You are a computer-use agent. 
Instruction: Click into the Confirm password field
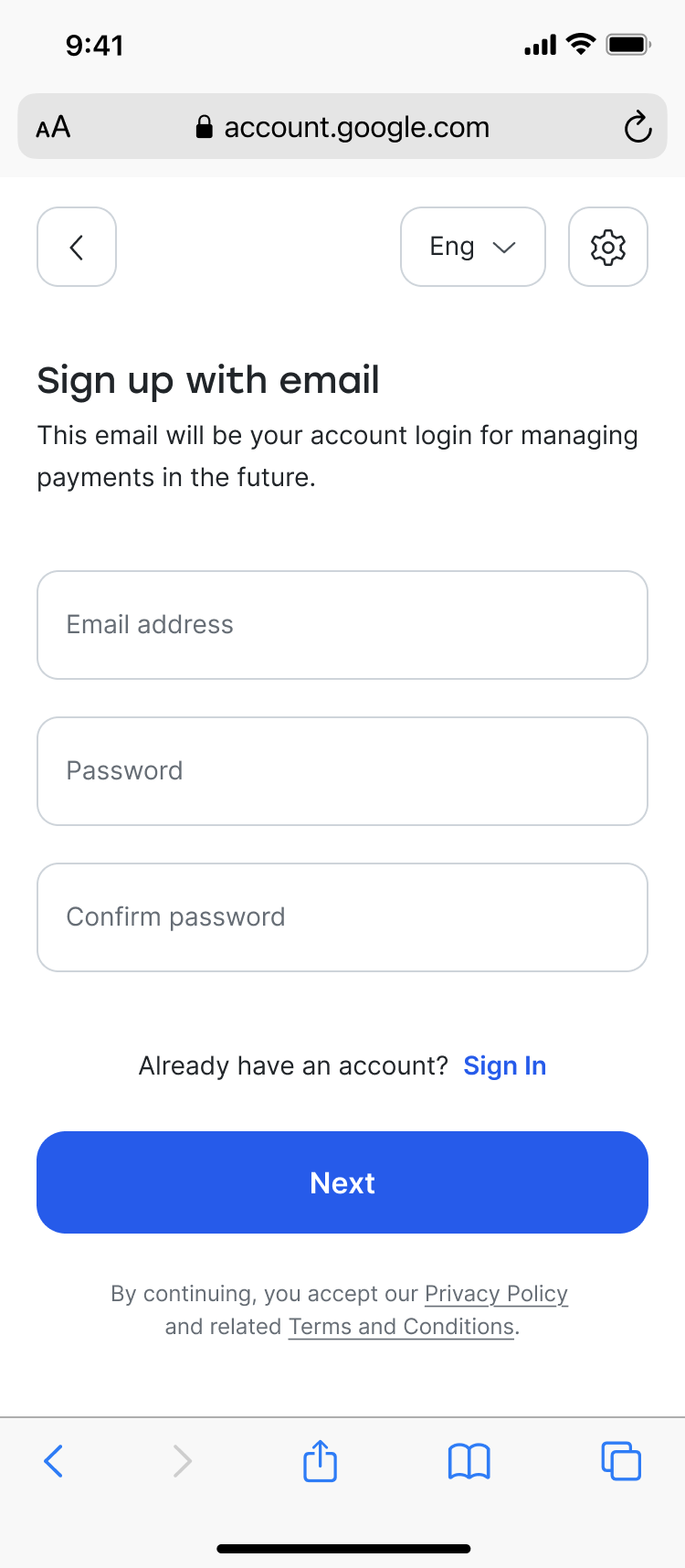(x=342, y=917)
